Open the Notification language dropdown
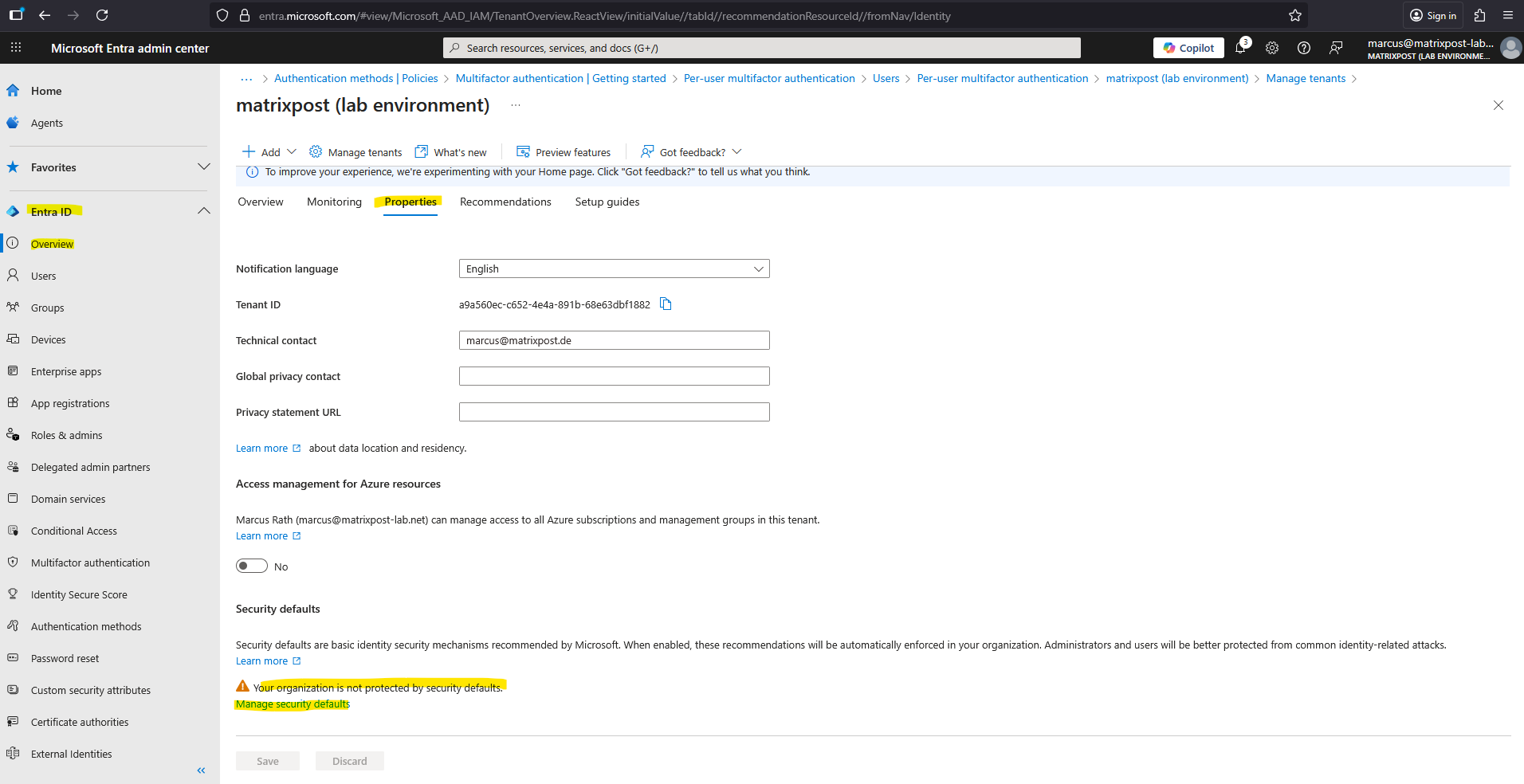The image size is (1524, 784). [614, 269]
